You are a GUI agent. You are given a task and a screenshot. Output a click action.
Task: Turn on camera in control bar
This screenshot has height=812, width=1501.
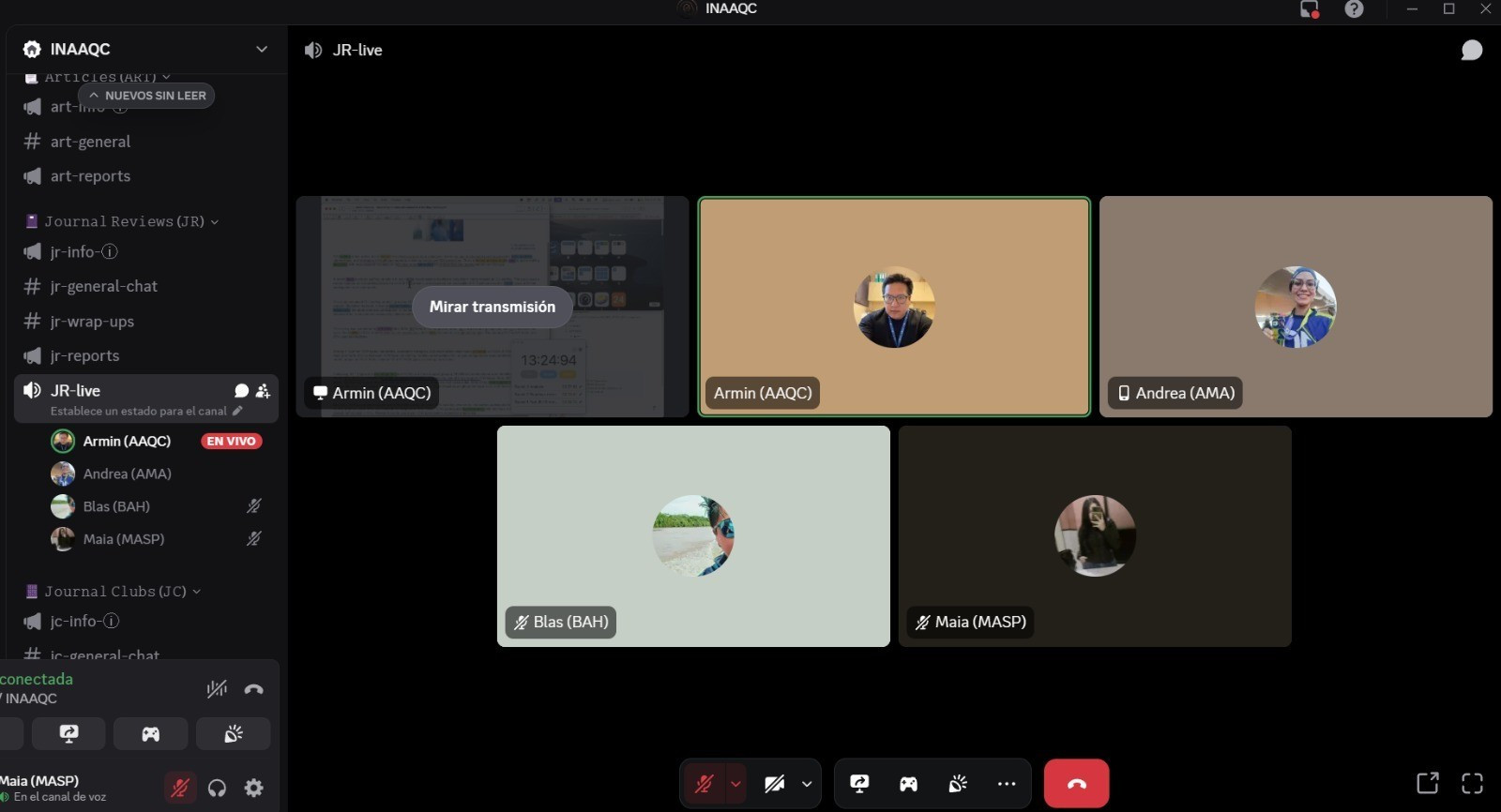pos(774,784)
